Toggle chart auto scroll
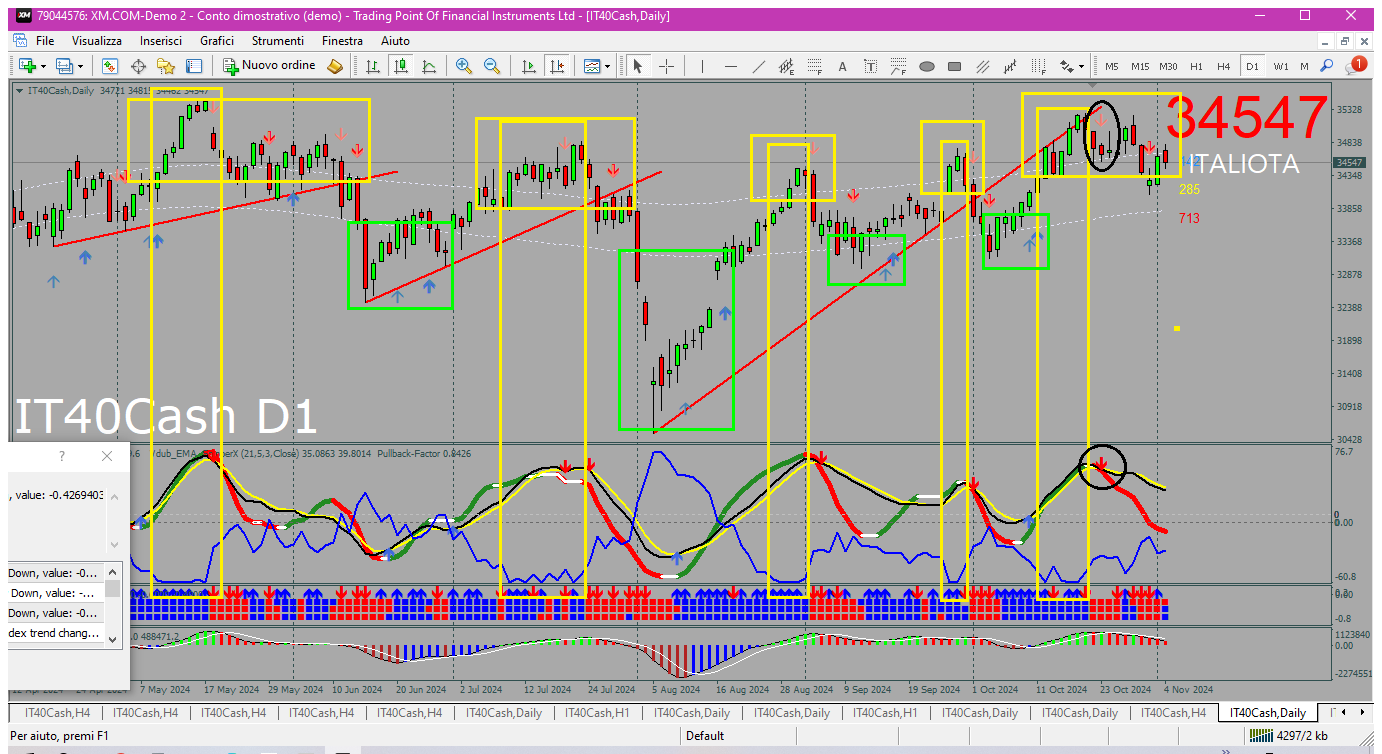 [529, 66]
